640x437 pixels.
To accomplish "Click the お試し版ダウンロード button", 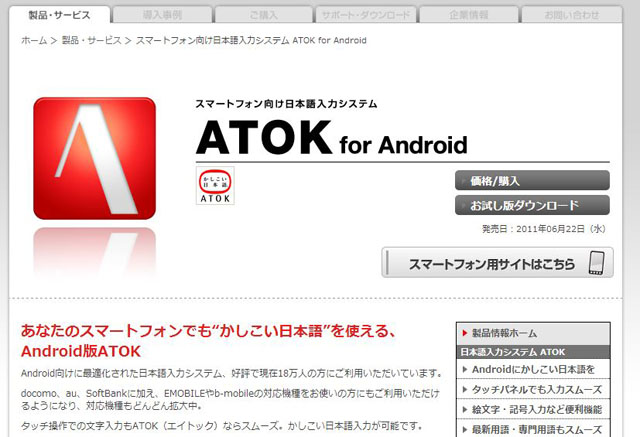I will (x=532, y=205).
